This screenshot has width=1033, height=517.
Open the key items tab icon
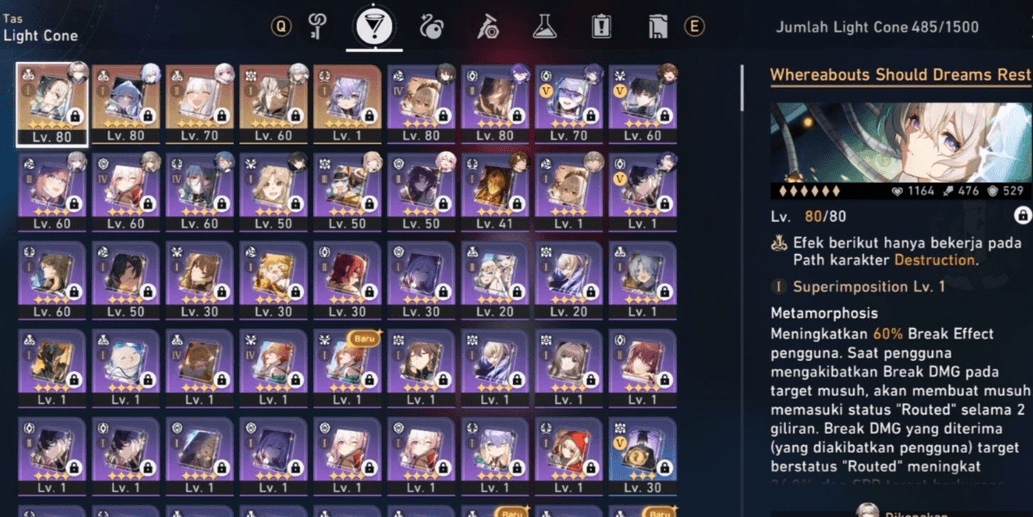point(318,27)
